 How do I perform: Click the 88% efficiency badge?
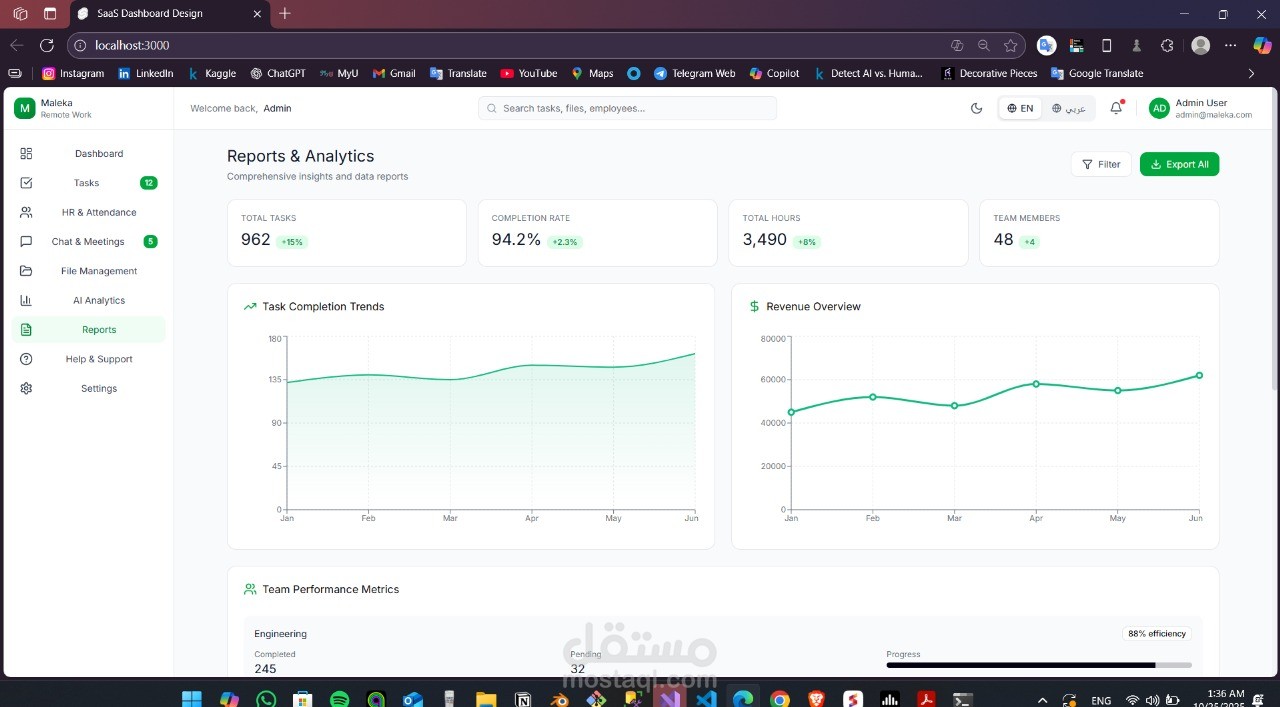pyautogui.click(x=1157, y=634)
